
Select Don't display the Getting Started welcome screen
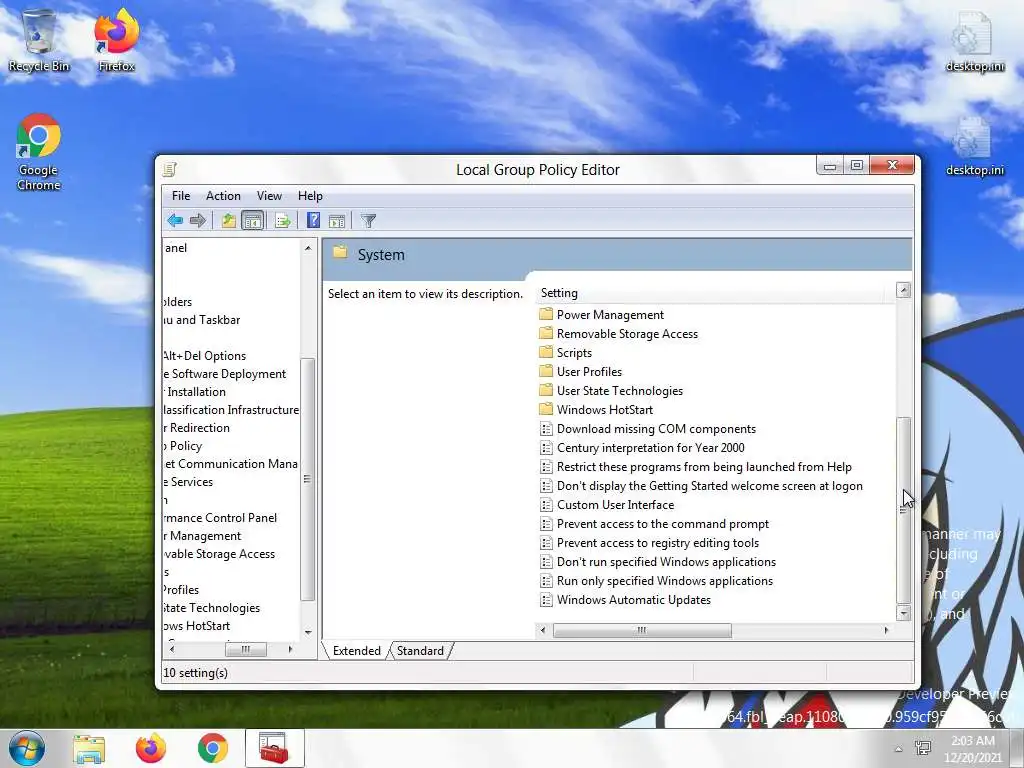click(702, 485)
